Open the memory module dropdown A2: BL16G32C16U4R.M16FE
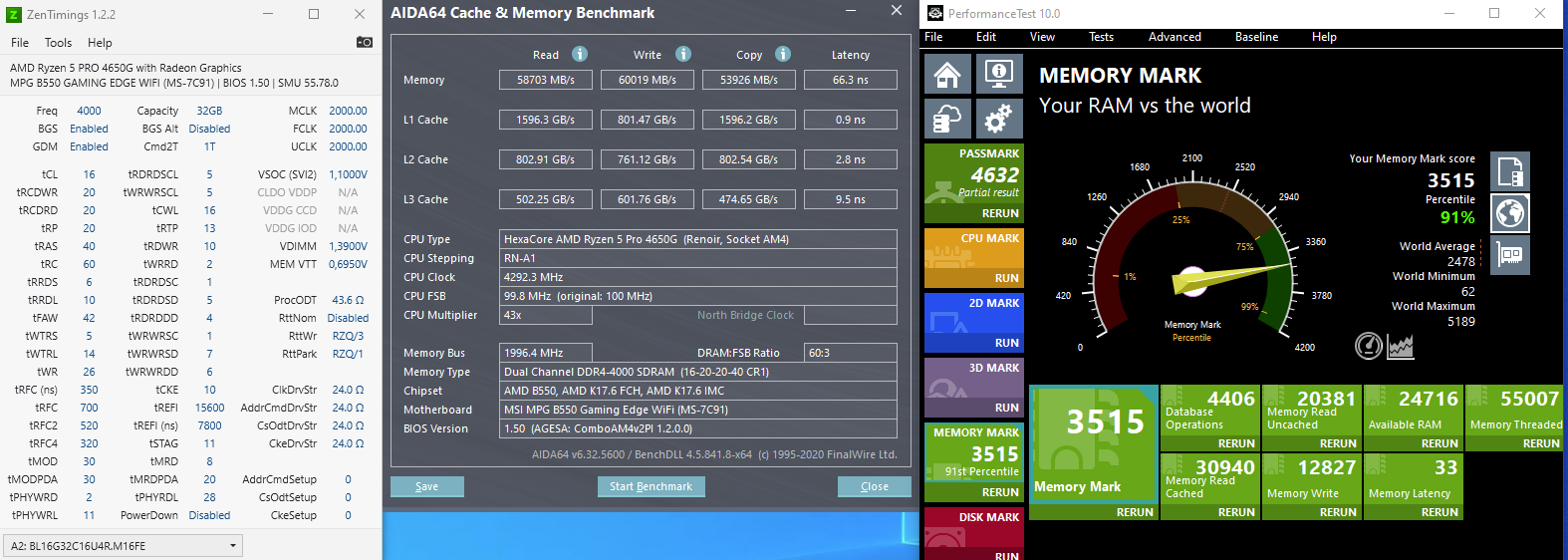Viewport: 1568px width, 560px height. coord(123,546)
